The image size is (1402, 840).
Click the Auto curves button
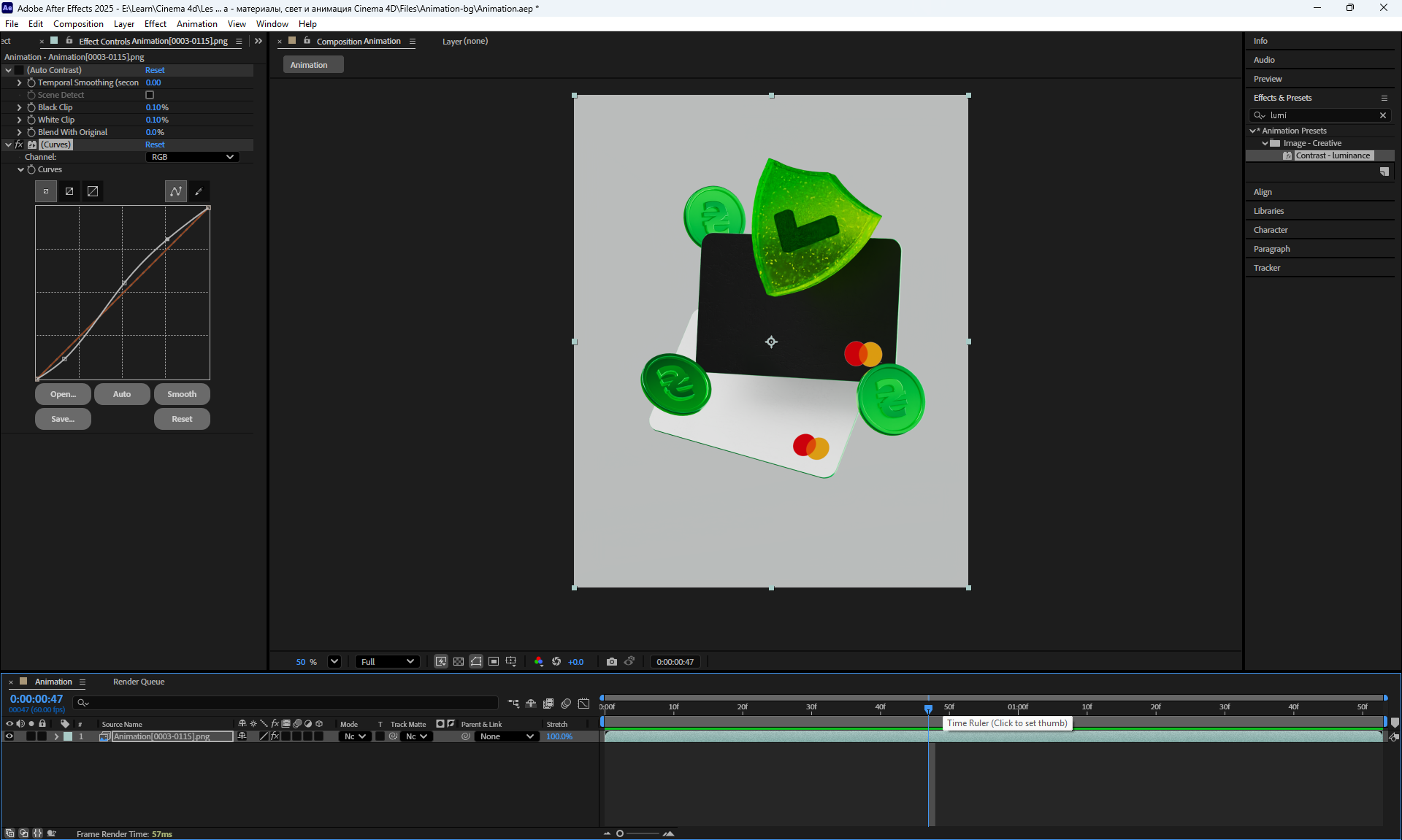pyautogui.click(x=122, y=394)
